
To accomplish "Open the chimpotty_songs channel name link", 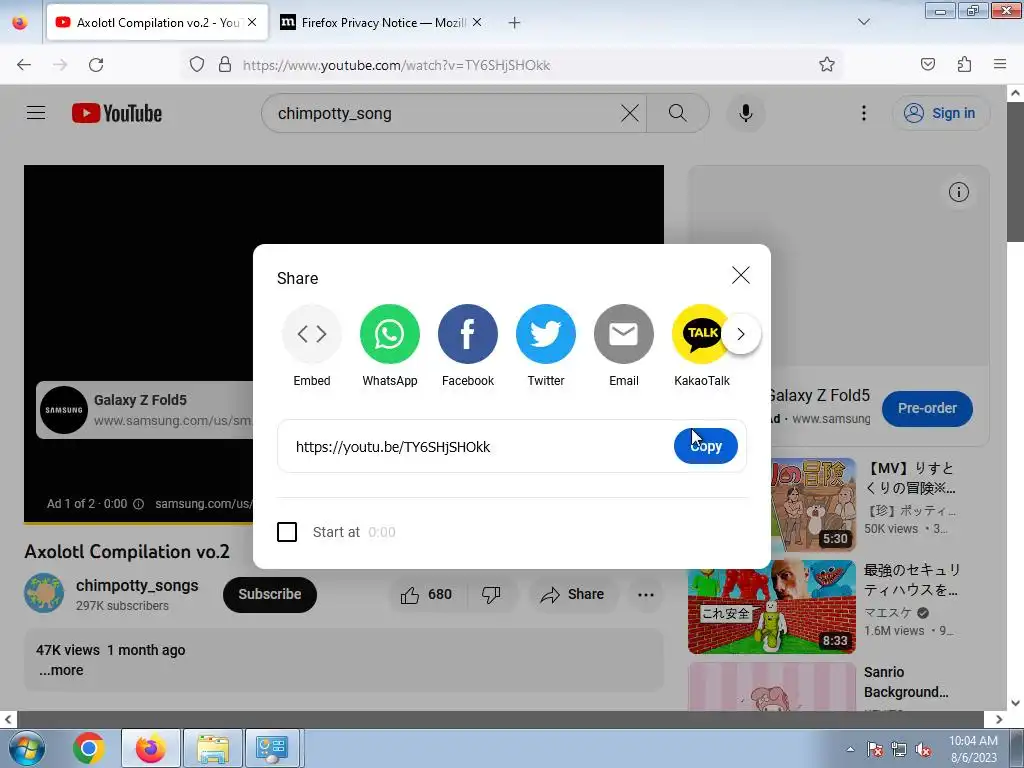I will [x=137, y=585].
